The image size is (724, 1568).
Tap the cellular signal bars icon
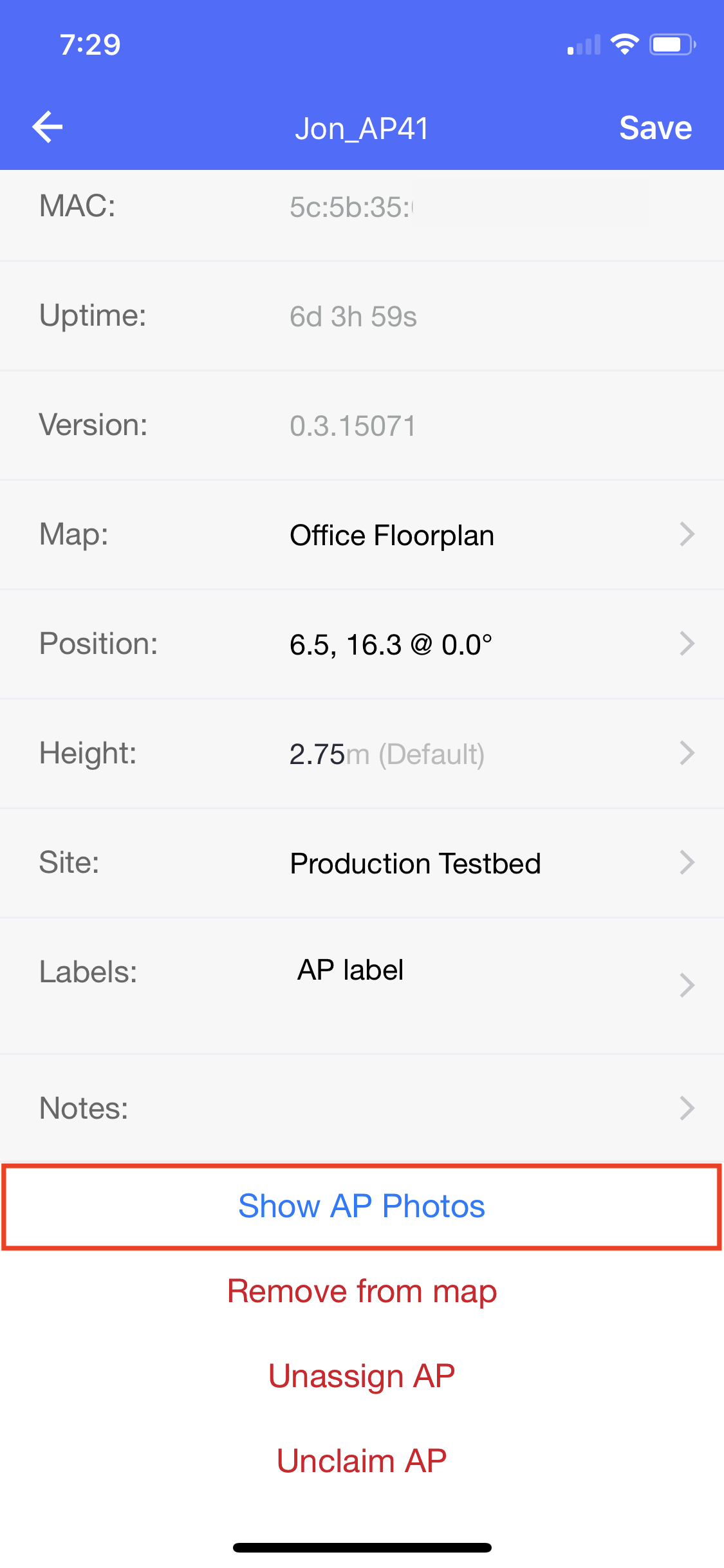click(584, 45)
